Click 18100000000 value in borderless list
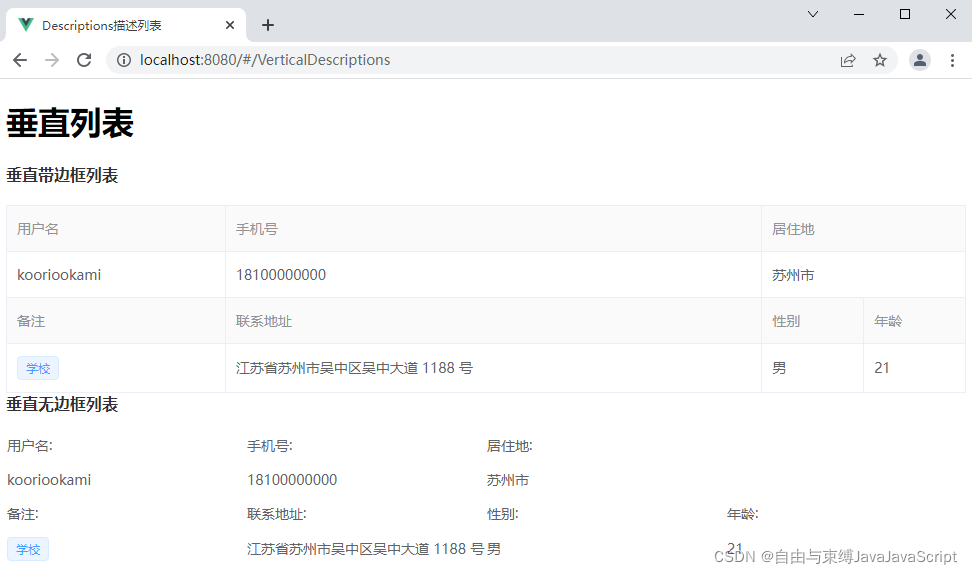Screen dimensions: 972x574 click(292, 480)
